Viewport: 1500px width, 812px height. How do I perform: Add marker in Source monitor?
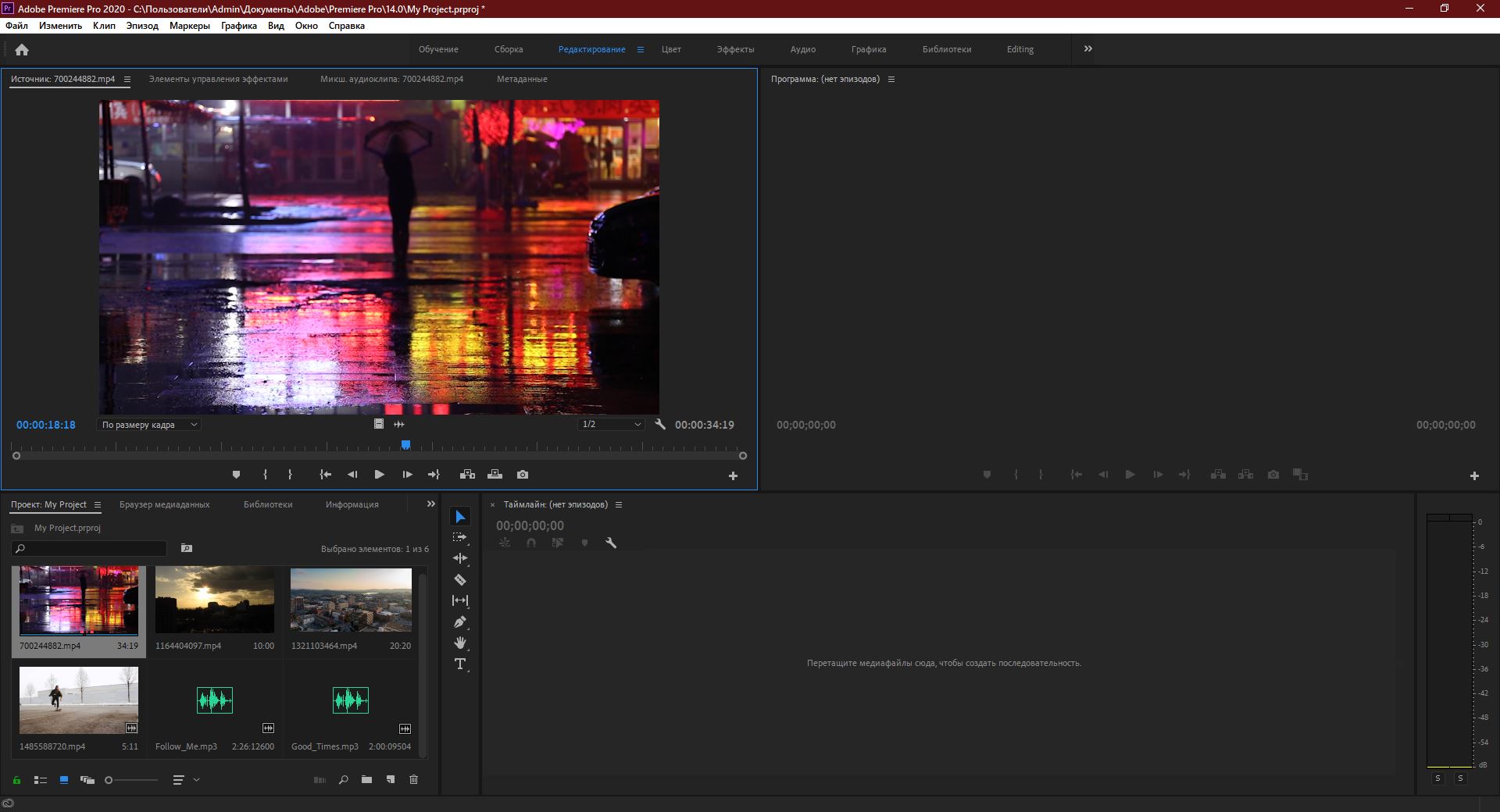[236, 475]
